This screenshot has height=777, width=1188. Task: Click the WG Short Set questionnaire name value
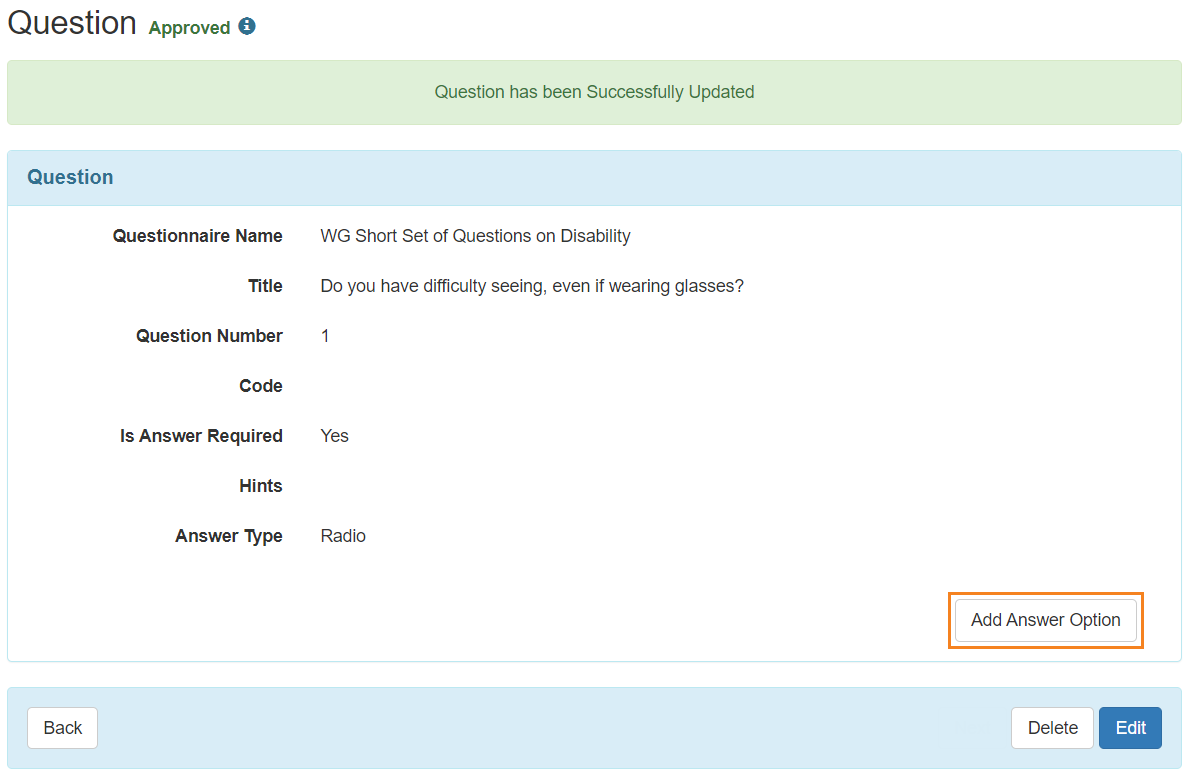tap(475, 236)
